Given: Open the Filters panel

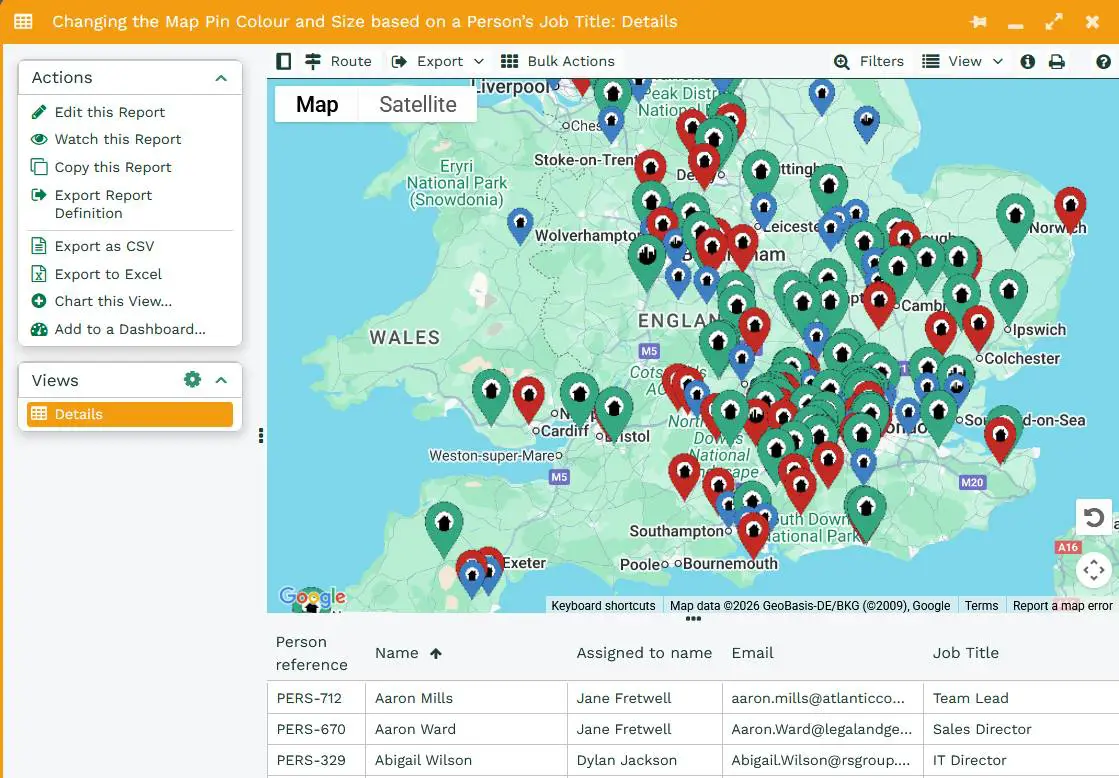Looking at the screenshot, I should point(869,61).
